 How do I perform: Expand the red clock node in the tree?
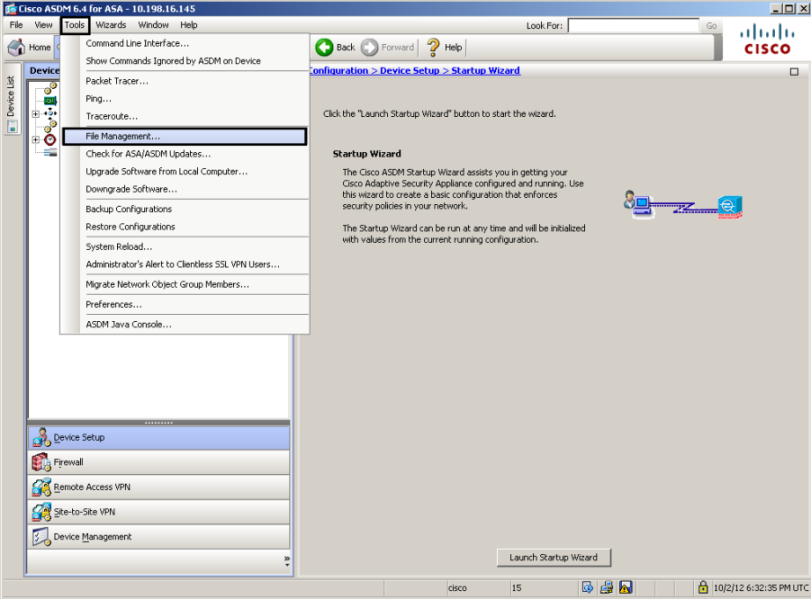point(36,140)
